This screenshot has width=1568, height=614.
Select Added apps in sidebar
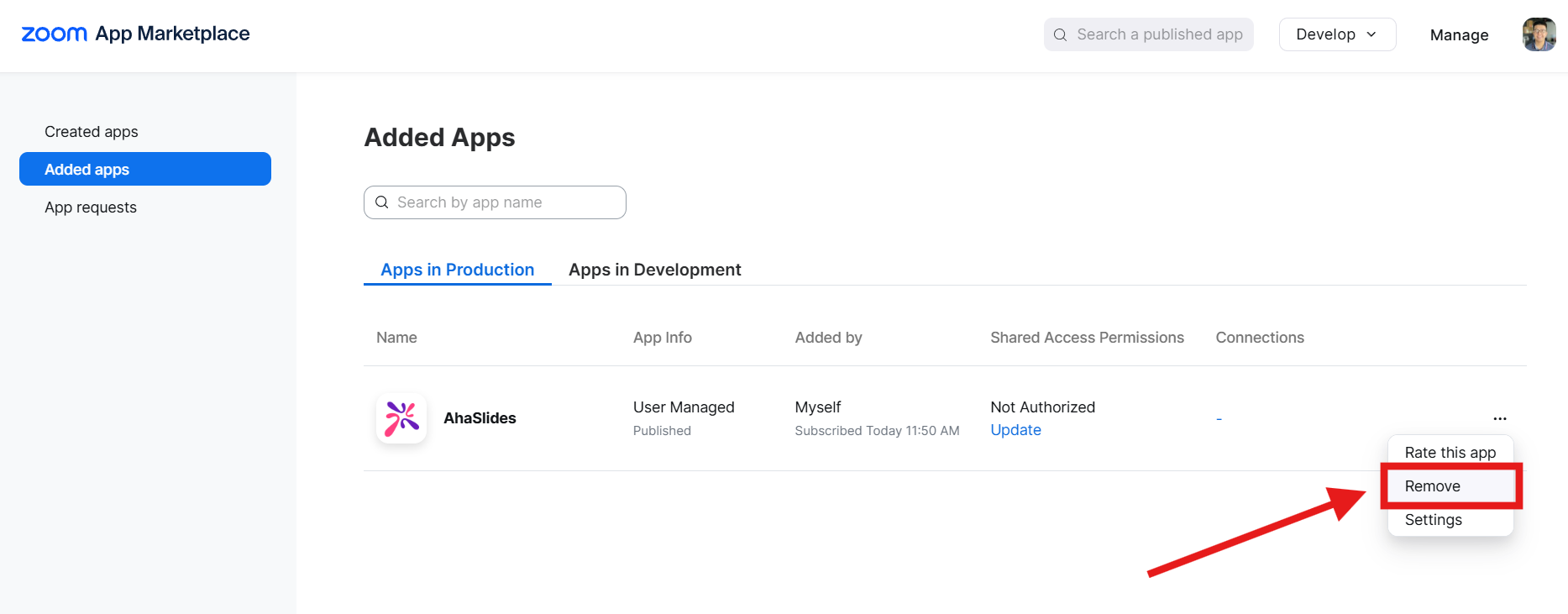pos(144,169)
